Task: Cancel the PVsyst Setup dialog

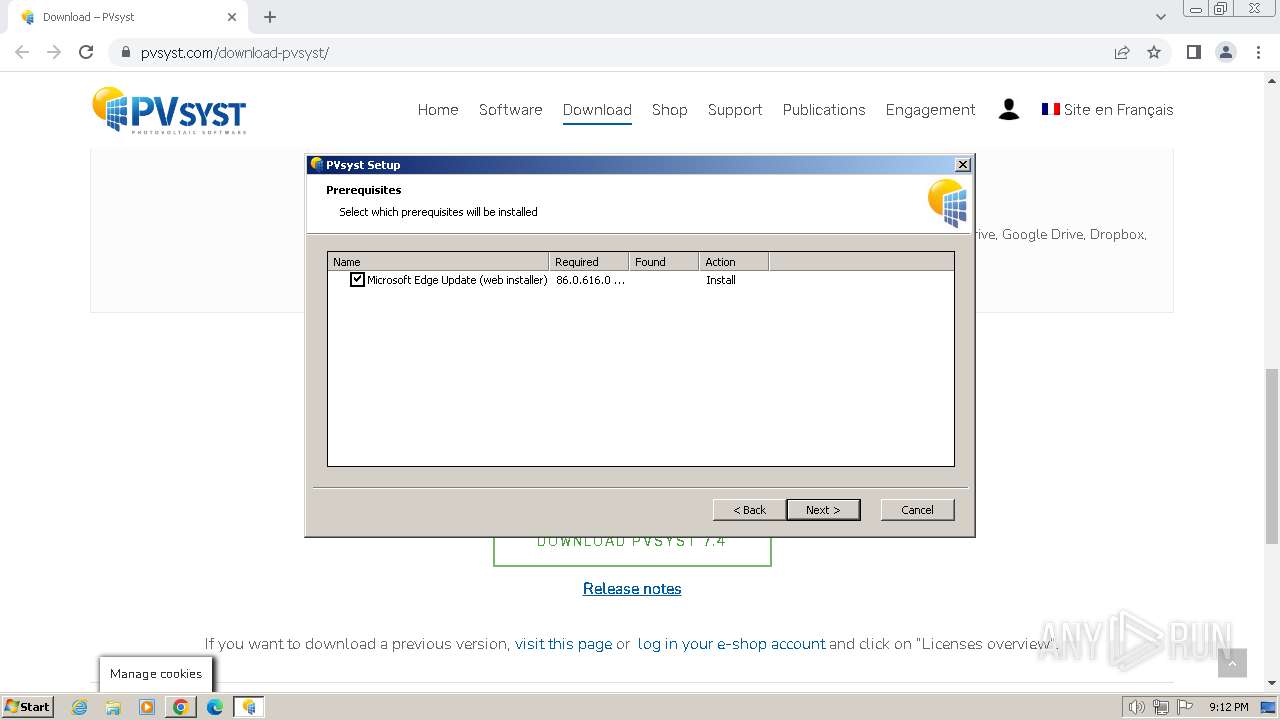Action: (x=917, y=510)
